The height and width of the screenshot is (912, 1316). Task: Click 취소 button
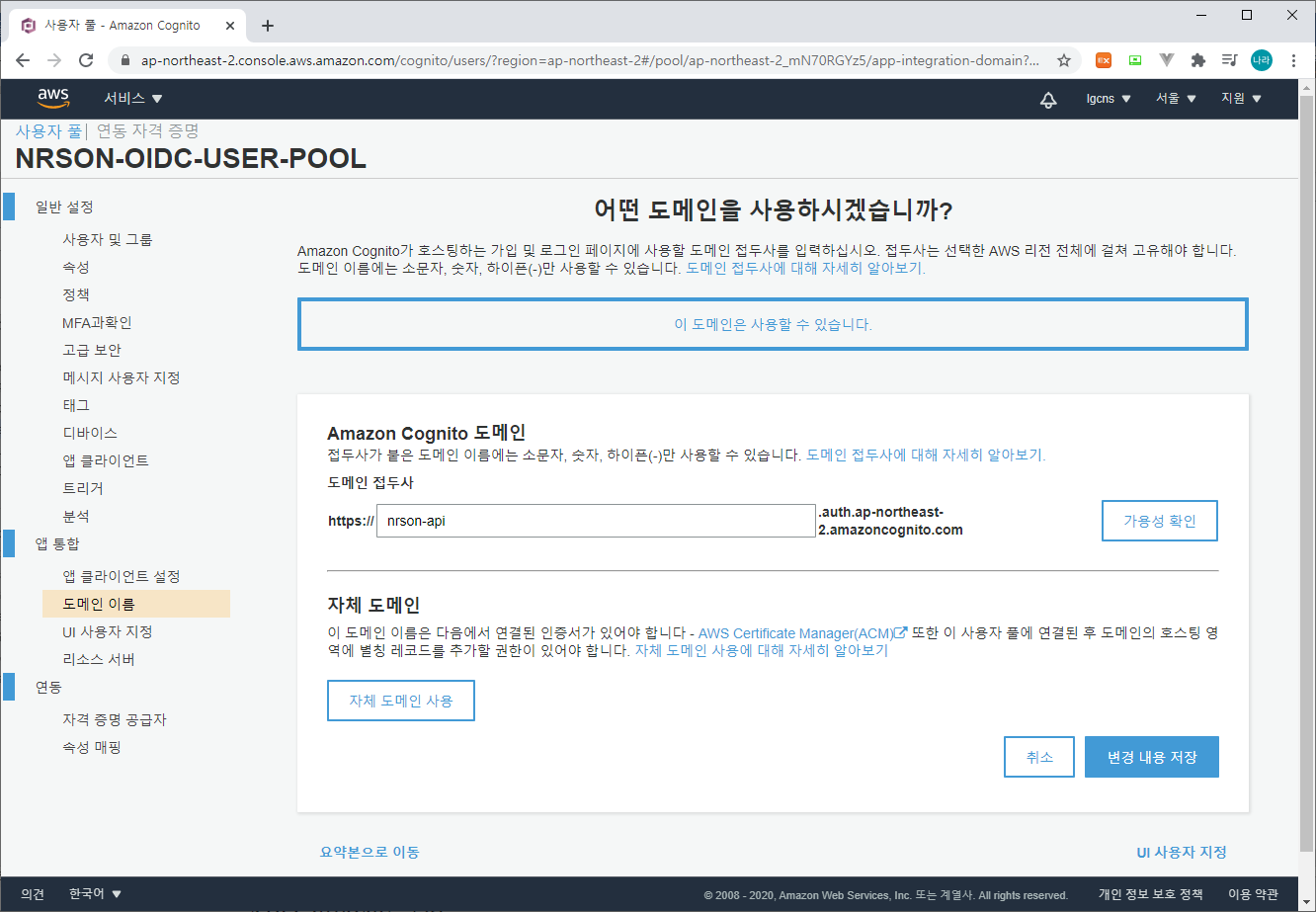pyautogui.click(x=1039, y=757)
